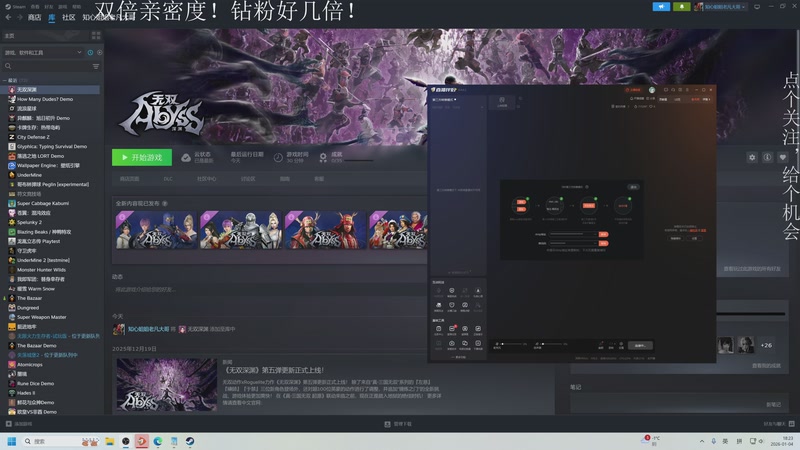The height and width of the screenshot is (450, 800).
Task: Open the 游戏、软件和工具 dropdown
Action: (x=43, y=53)
